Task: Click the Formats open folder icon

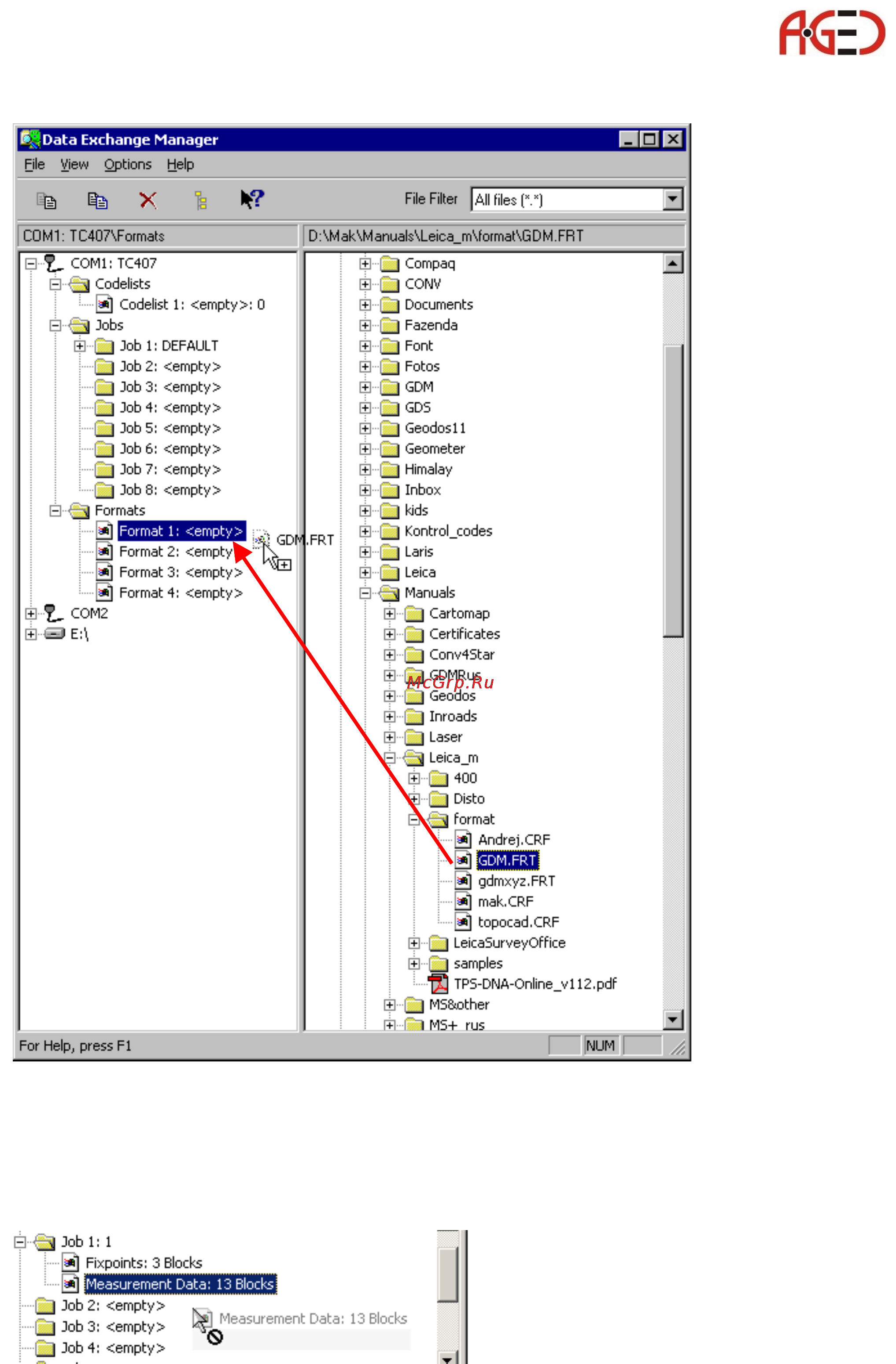Action: [80, 510]
